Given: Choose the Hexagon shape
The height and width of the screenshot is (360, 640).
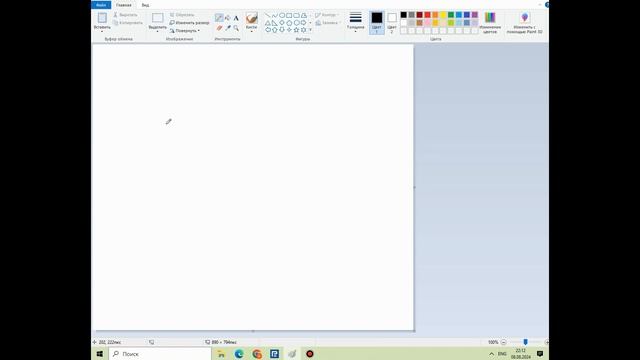Looking at the screenshot, I should pyautogui.click(x=296, y=23).
